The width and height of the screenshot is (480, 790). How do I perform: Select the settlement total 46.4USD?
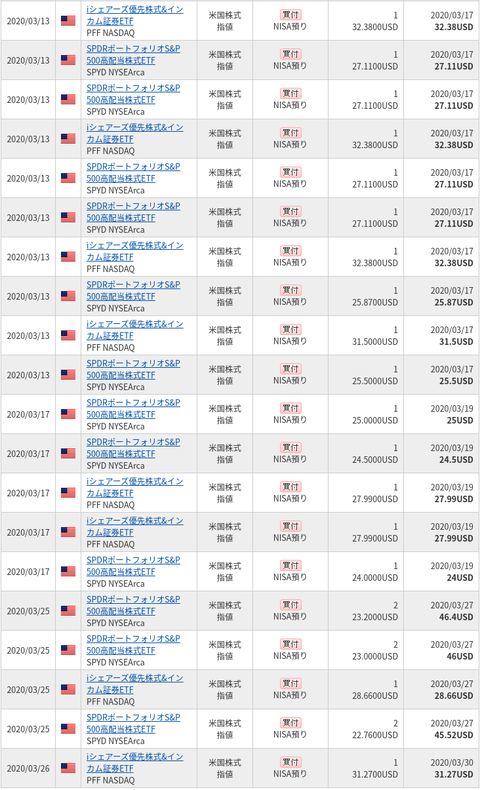[x=456, y=617]
